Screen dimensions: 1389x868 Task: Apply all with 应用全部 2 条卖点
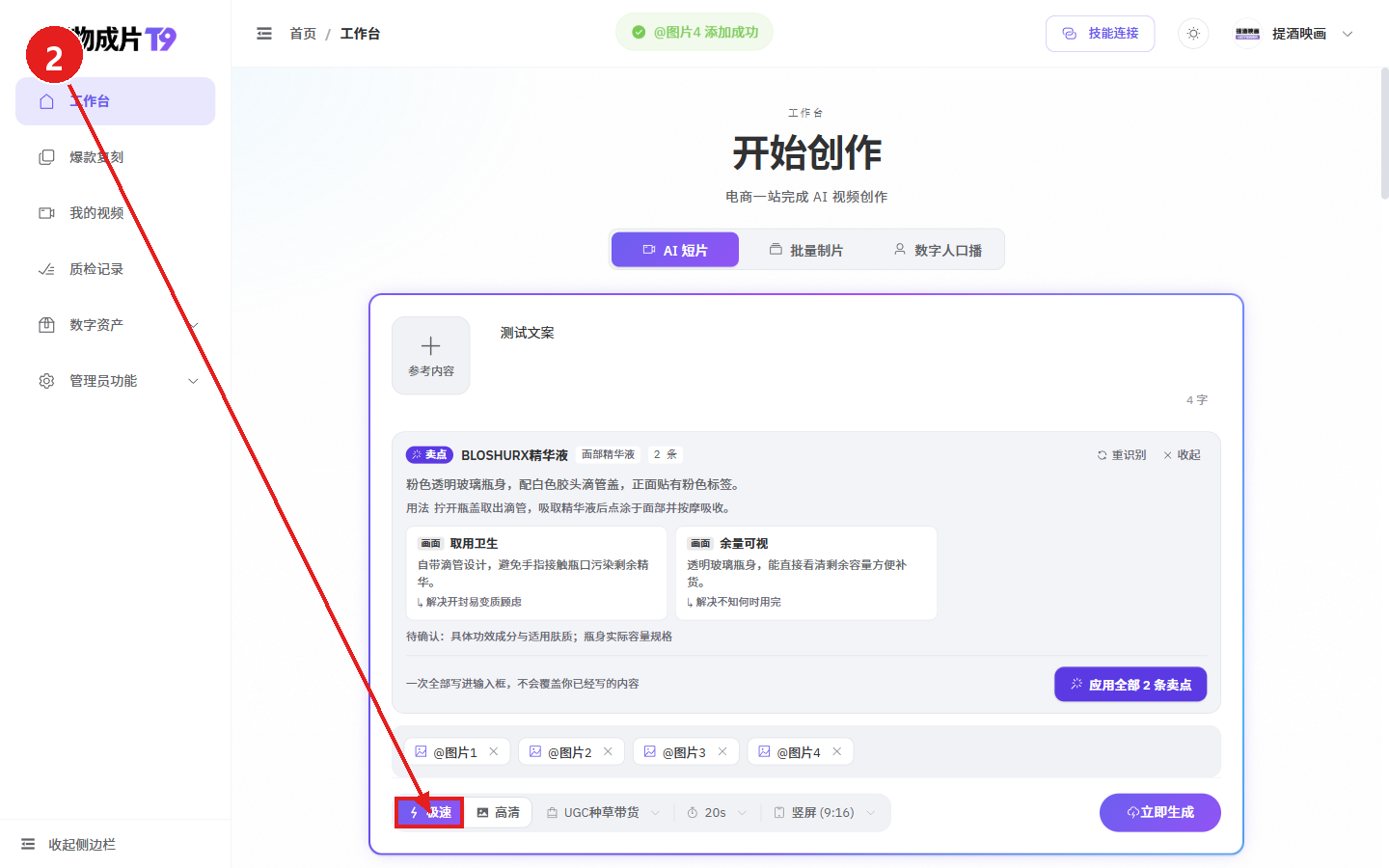(x=1130, y=685)
